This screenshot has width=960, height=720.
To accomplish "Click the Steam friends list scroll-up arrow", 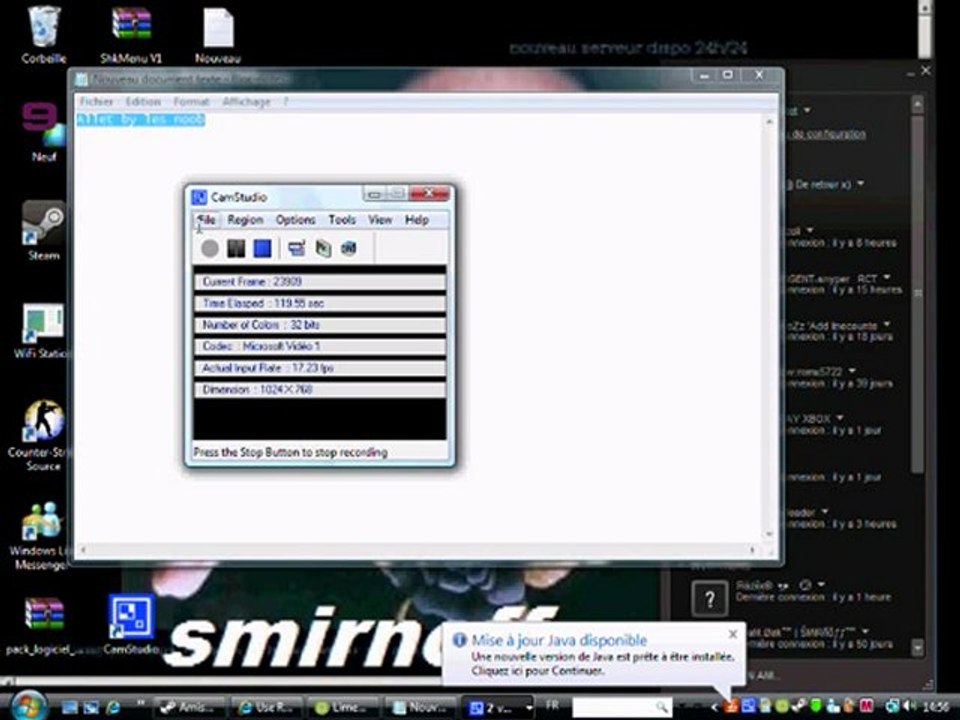I will pos(917,105).
